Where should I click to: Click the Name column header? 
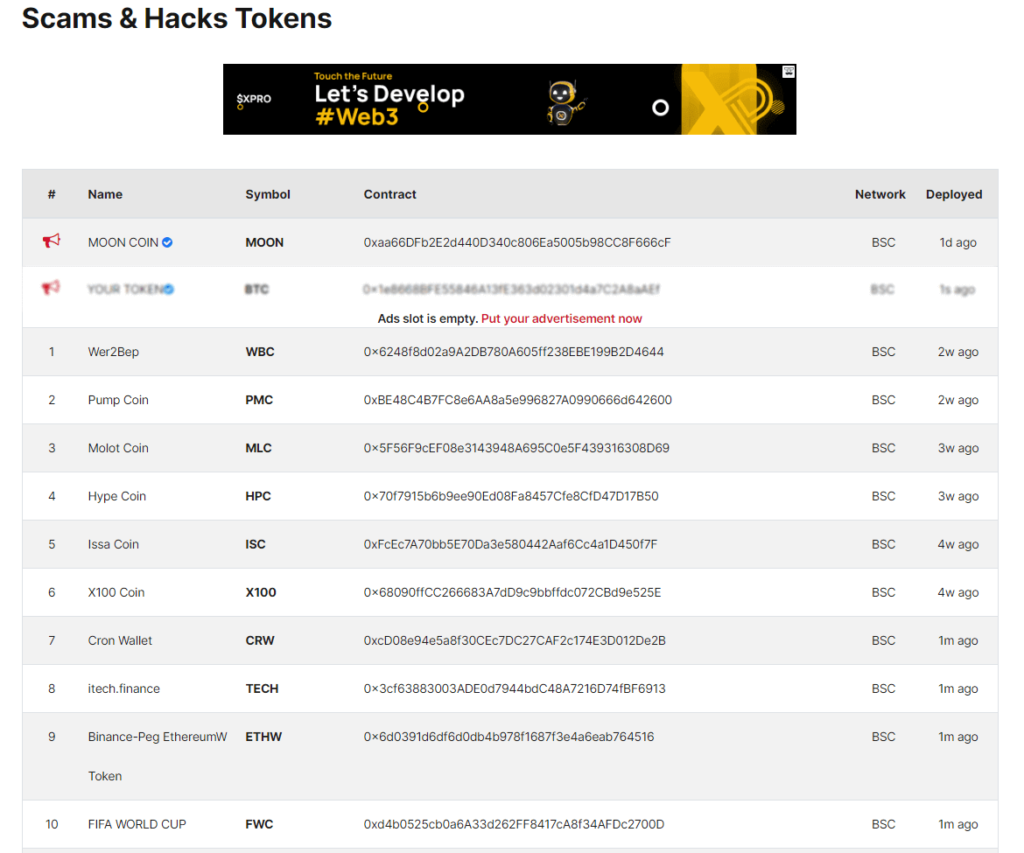pyautogui.click(x=105, y=194)
